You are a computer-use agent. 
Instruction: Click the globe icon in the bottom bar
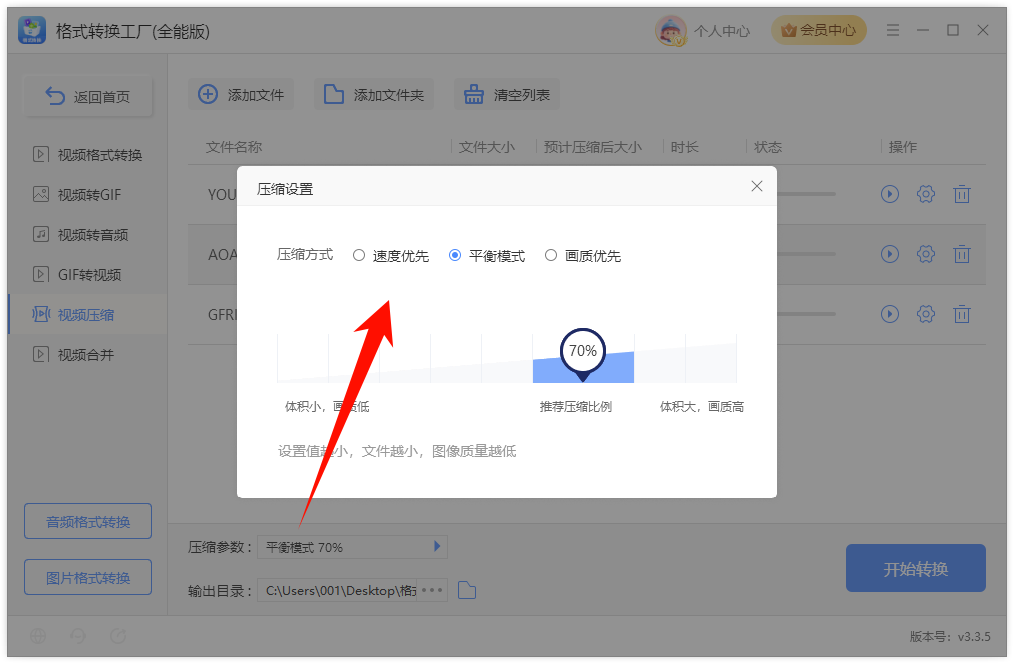[38, 636]
